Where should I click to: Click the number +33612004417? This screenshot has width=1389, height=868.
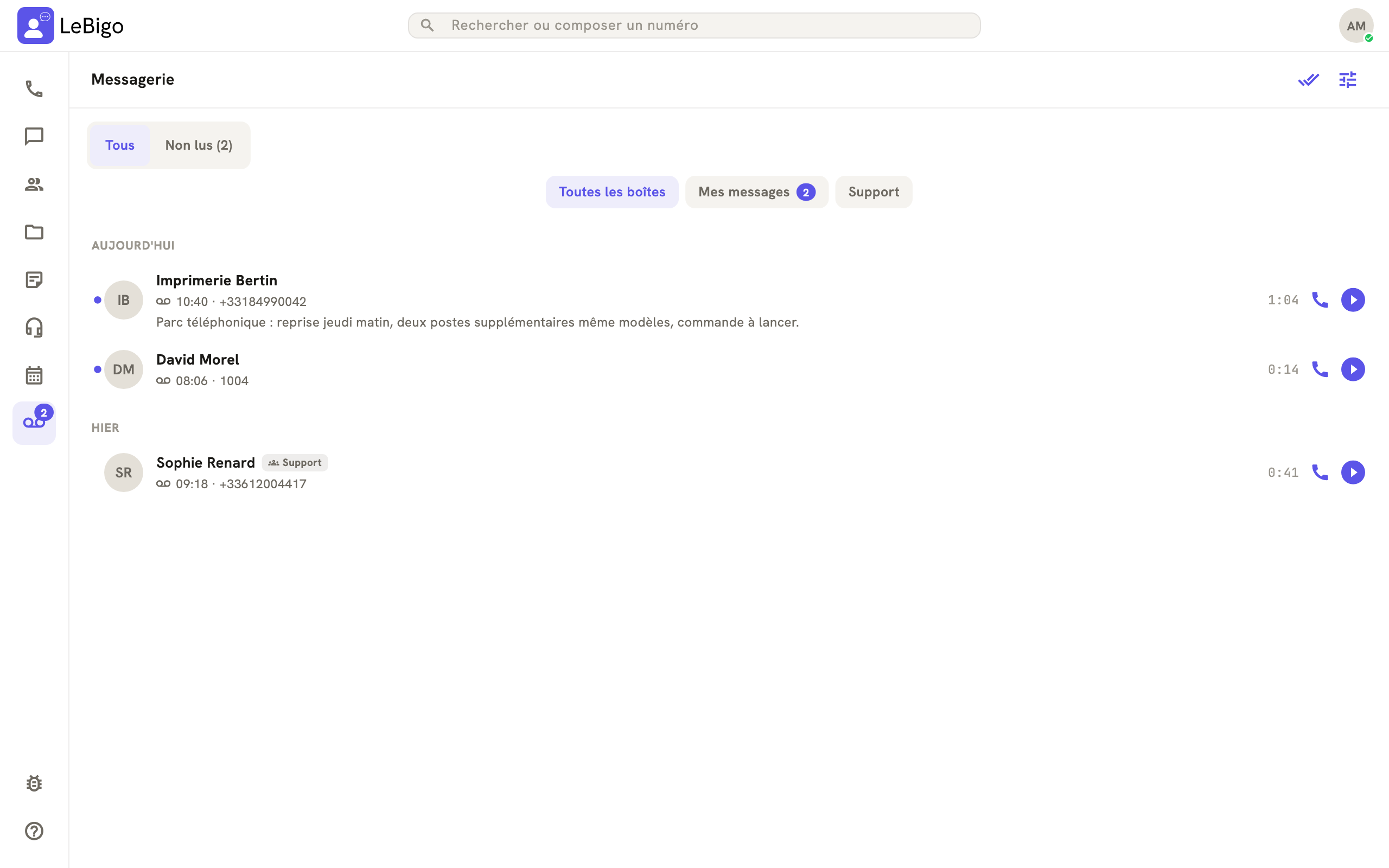pyautogui.click(x=263, y=484)
